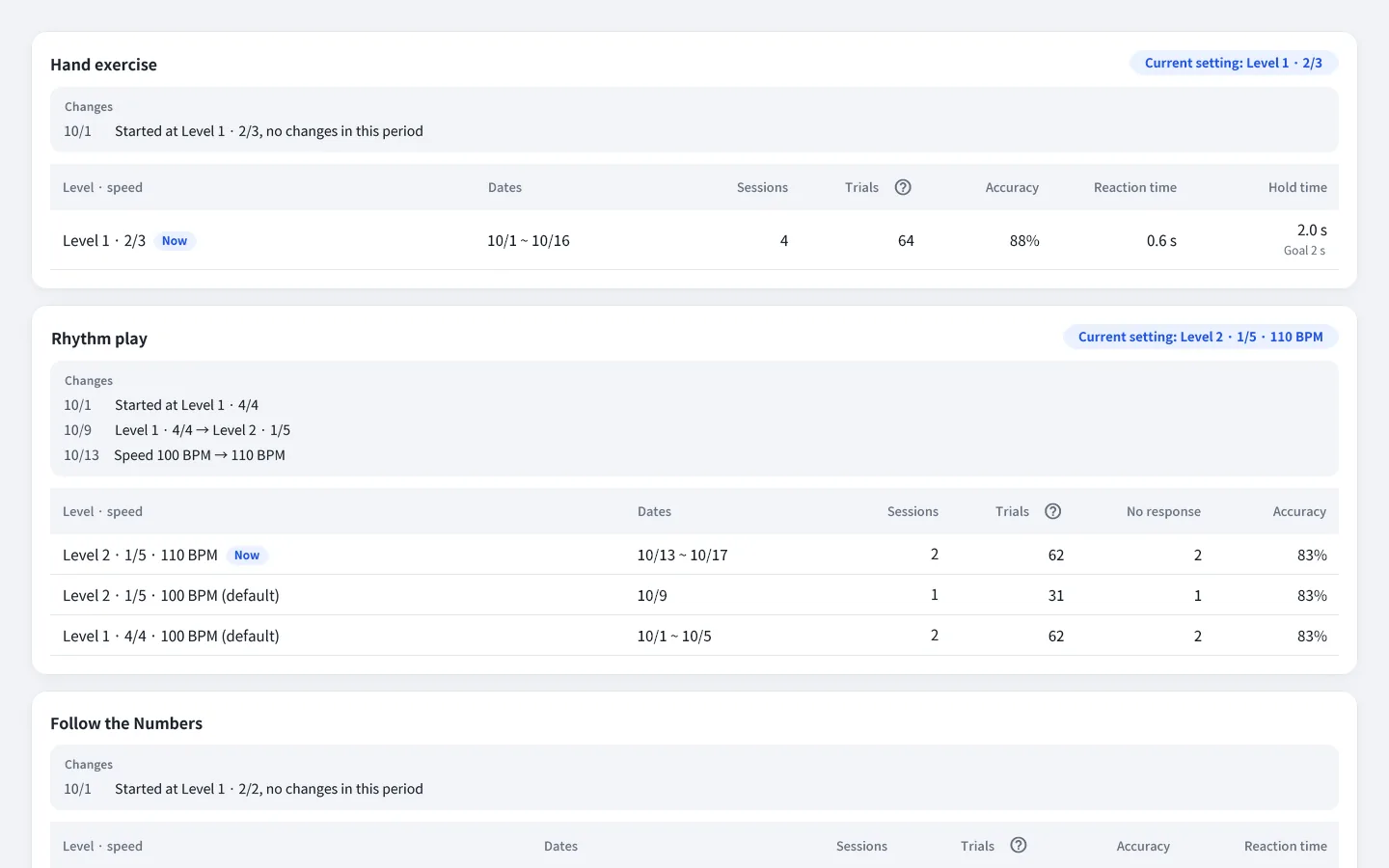Click the 'Started at Level 1 · 4/4' change entry
Screen dimensions: 1389x868
coord(186,405)
